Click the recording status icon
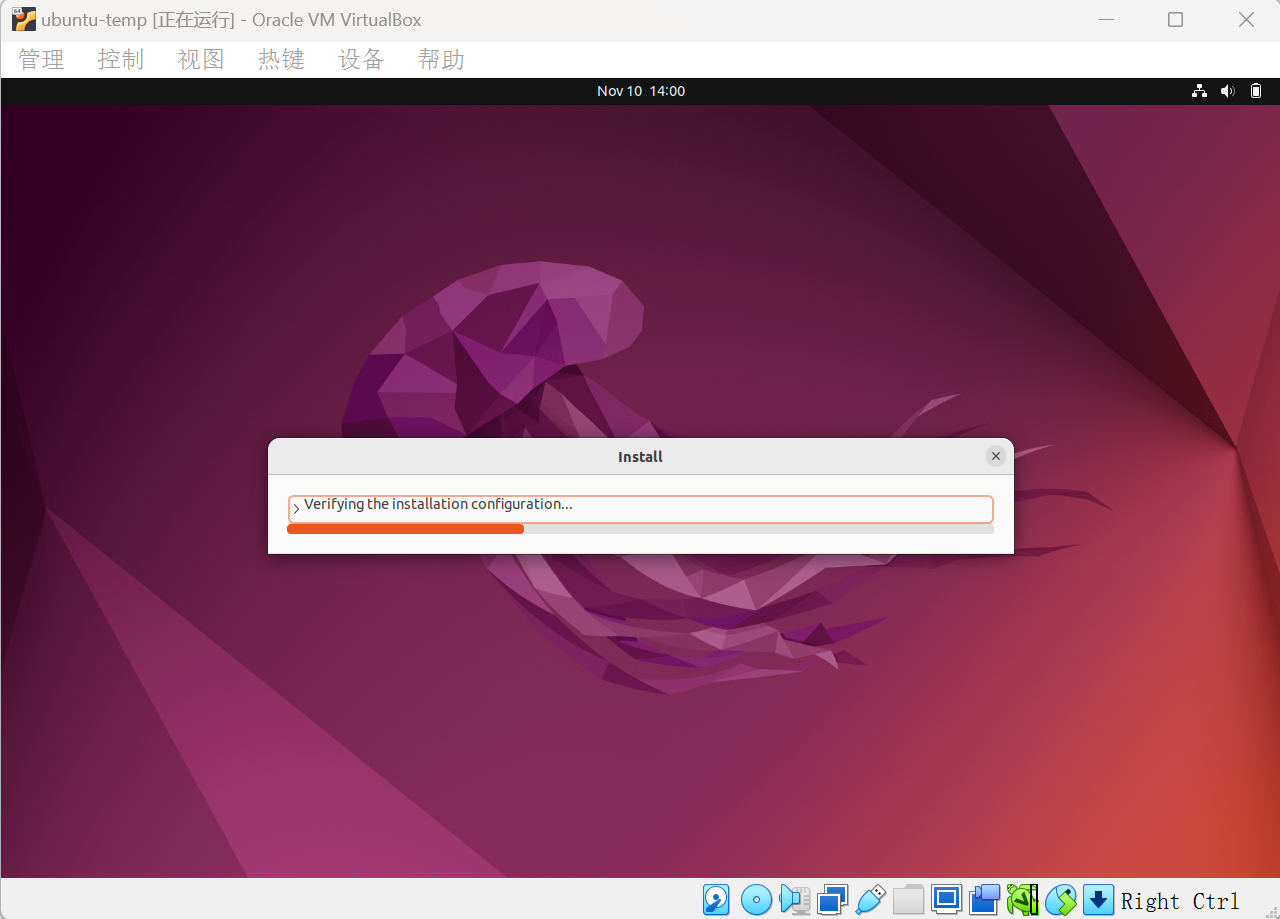This screenshot has width=1280, height=919. [x=985, y=900]
